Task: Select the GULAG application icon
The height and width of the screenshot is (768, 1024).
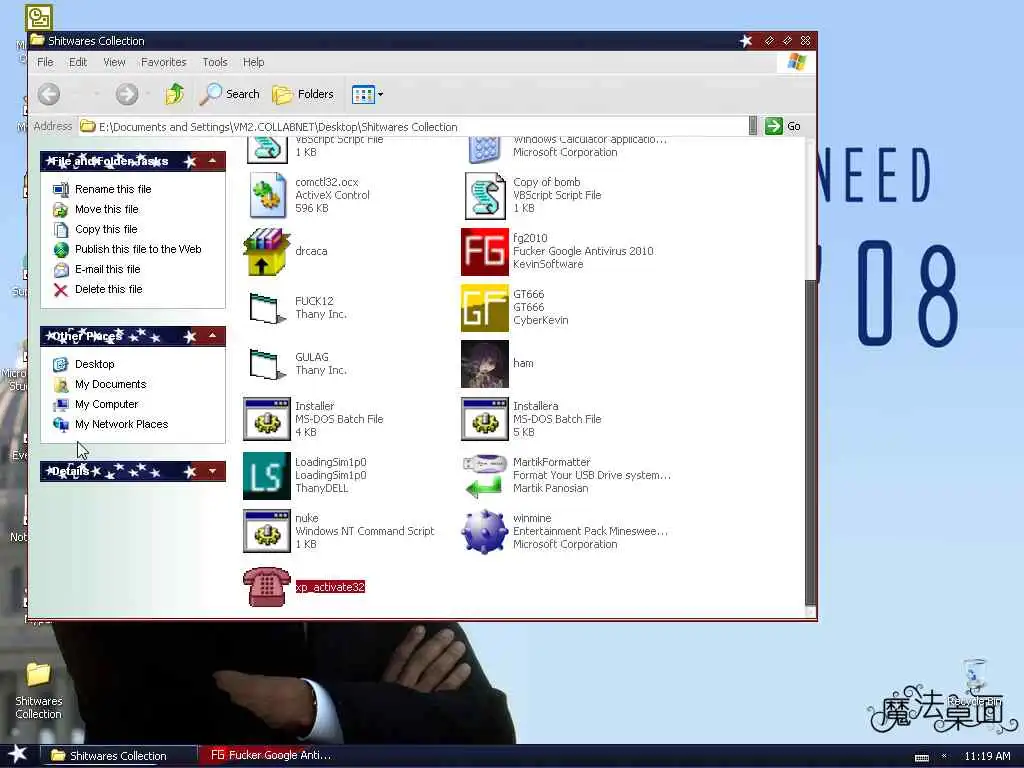Action: coord(267,364)
